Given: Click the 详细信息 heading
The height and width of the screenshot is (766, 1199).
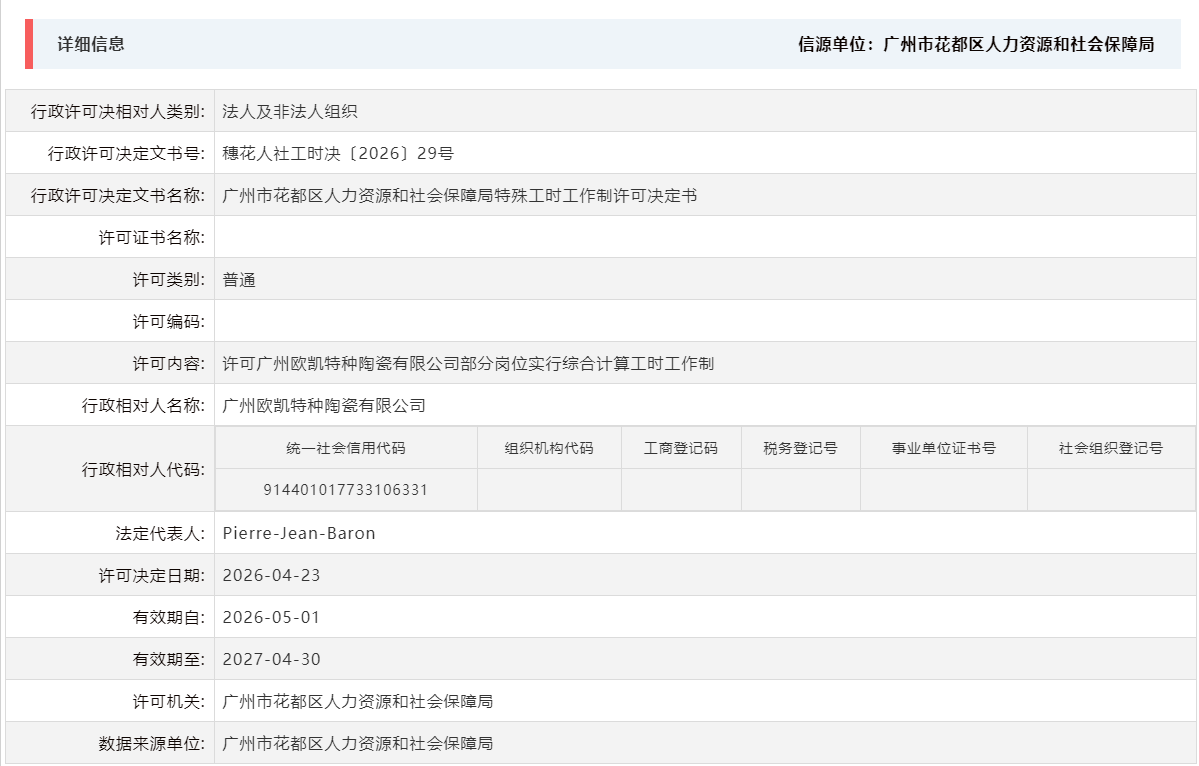Looking at the screenshot, I should (91, 44).
